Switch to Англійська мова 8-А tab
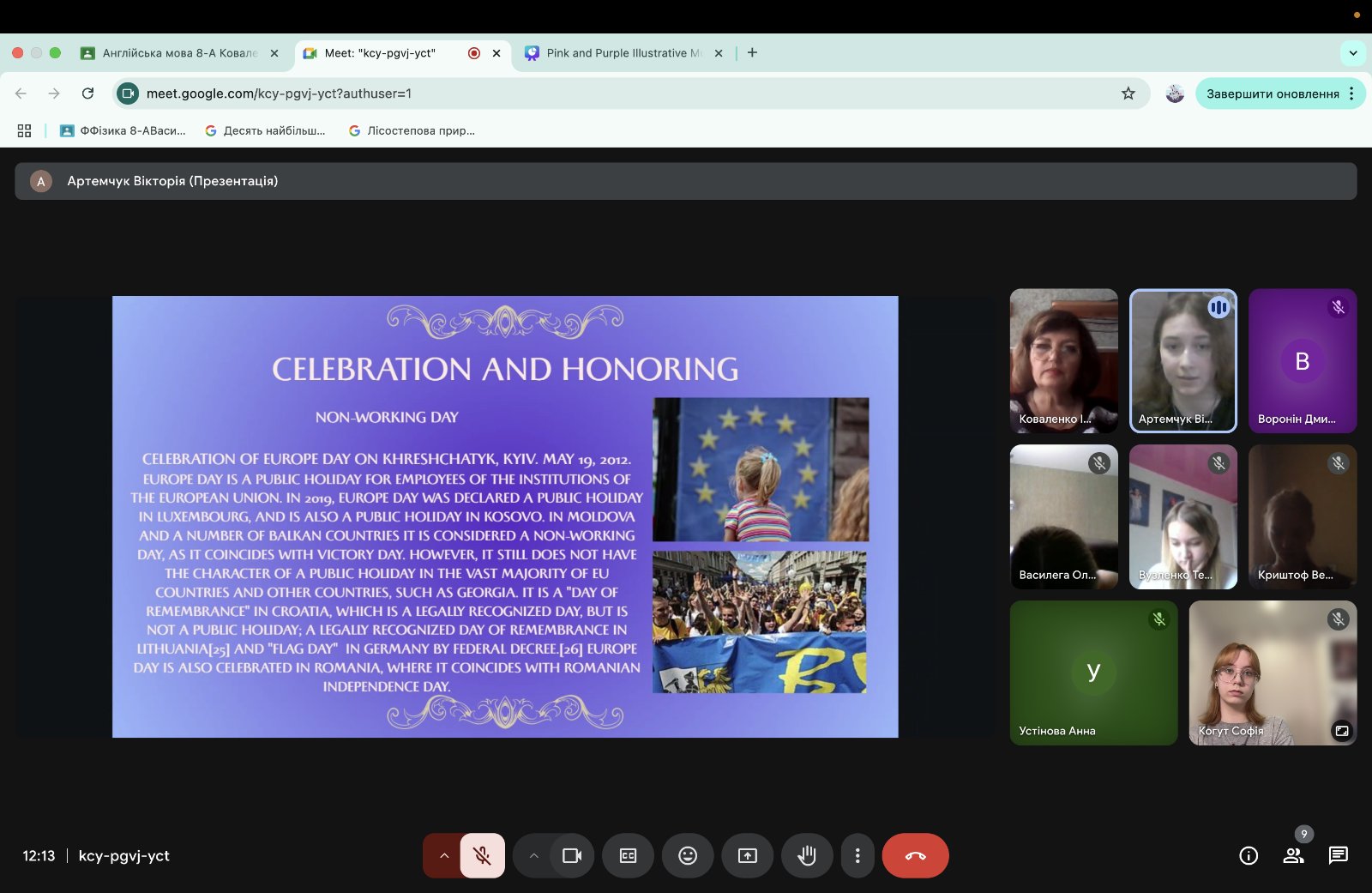Screen dimensions: 1372x893 [x=179, y=53]
